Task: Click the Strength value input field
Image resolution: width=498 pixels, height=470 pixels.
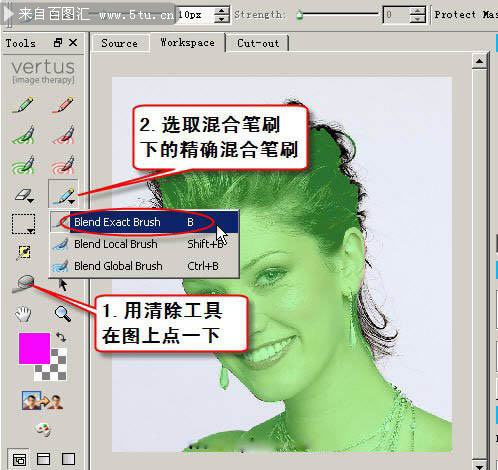Action: (x=396, y=15)
